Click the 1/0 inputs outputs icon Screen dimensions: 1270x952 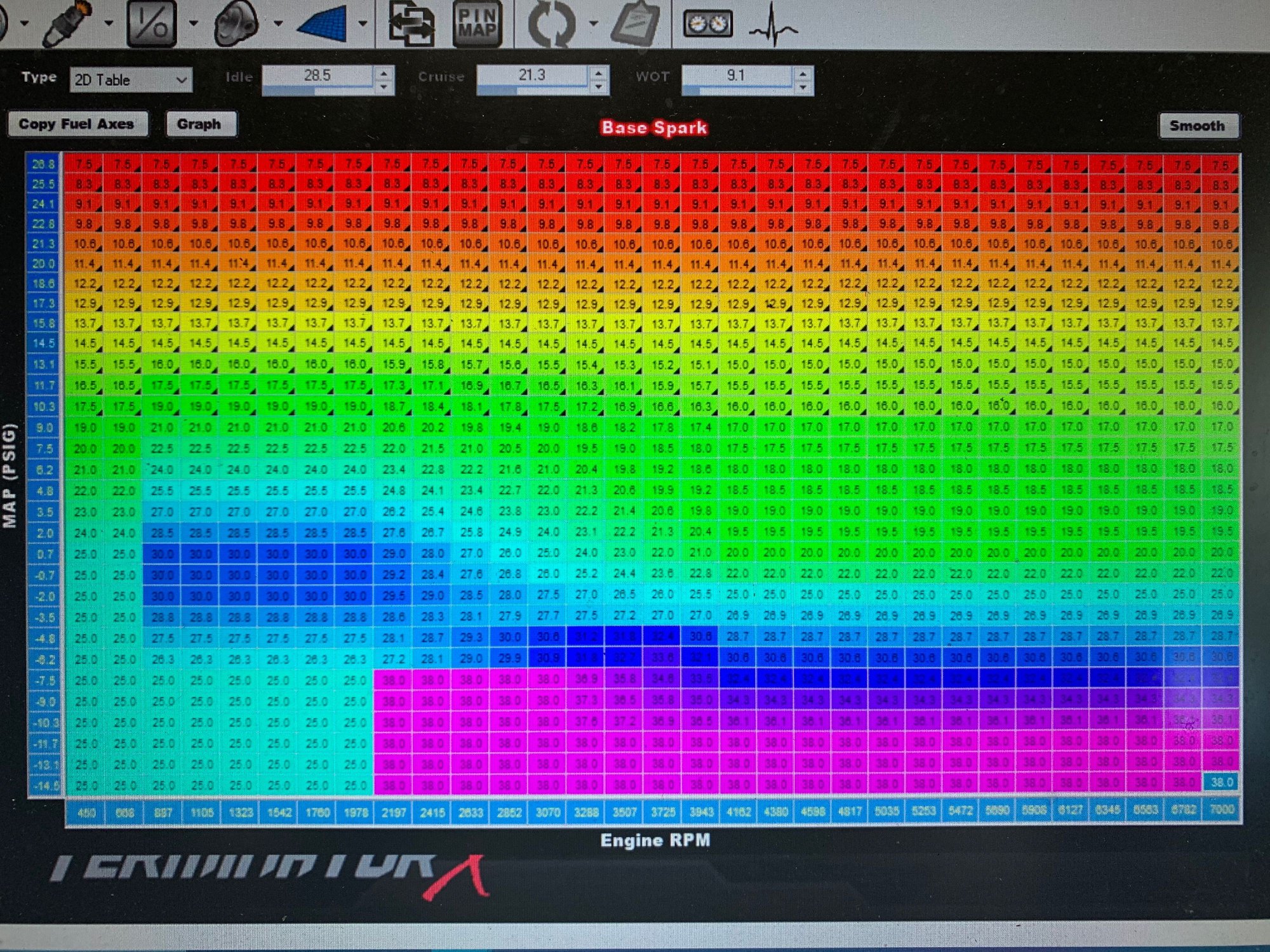(152, 23)
